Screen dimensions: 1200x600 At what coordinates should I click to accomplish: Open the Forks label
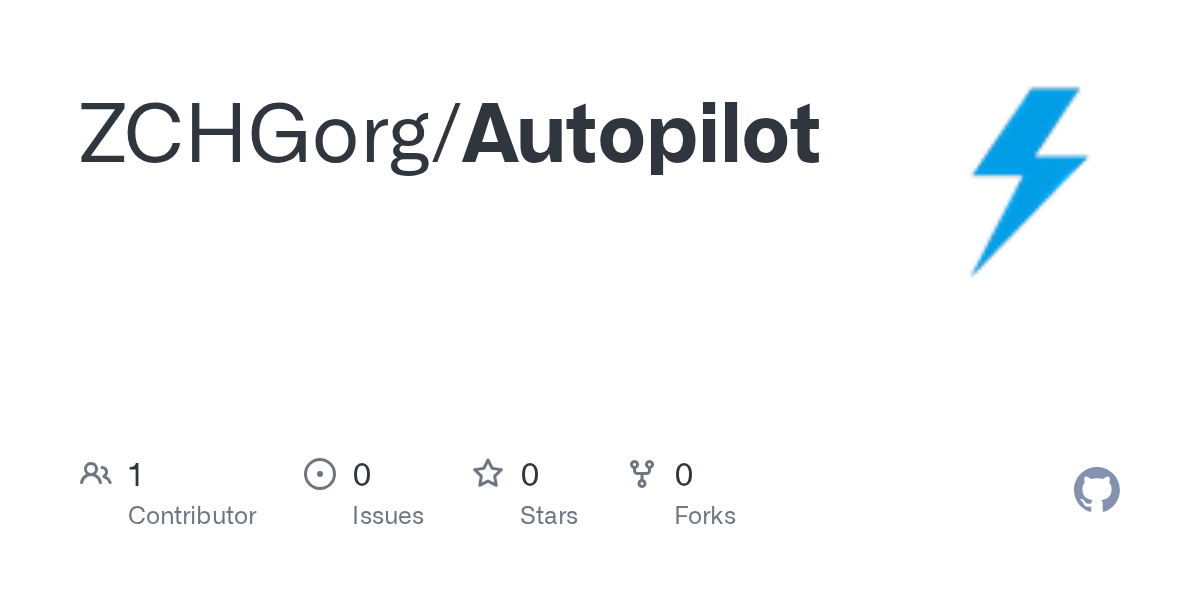point(704,516)
